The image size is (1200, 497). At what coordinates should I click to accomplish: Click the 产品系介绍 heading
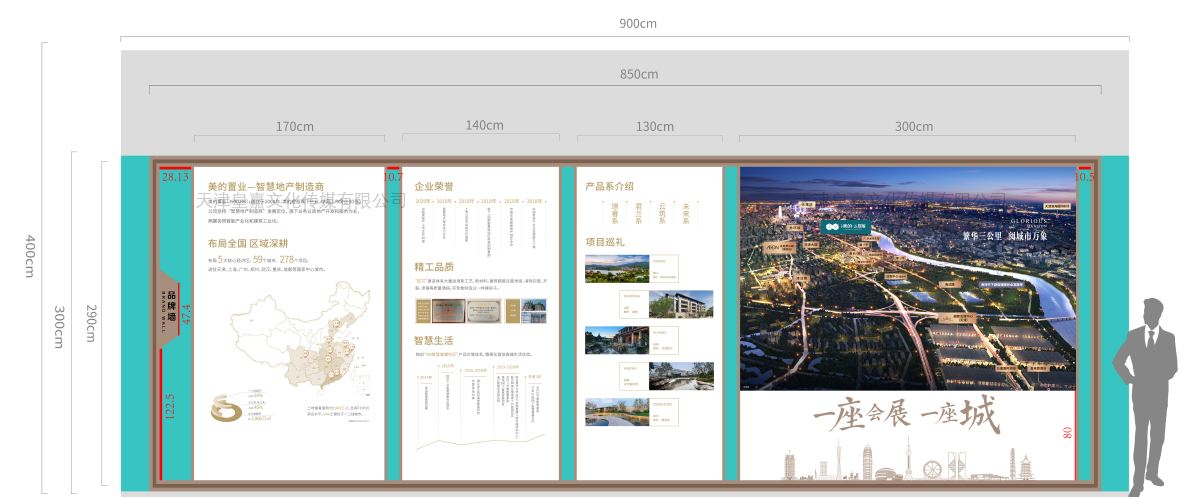[x=609, y=186]
